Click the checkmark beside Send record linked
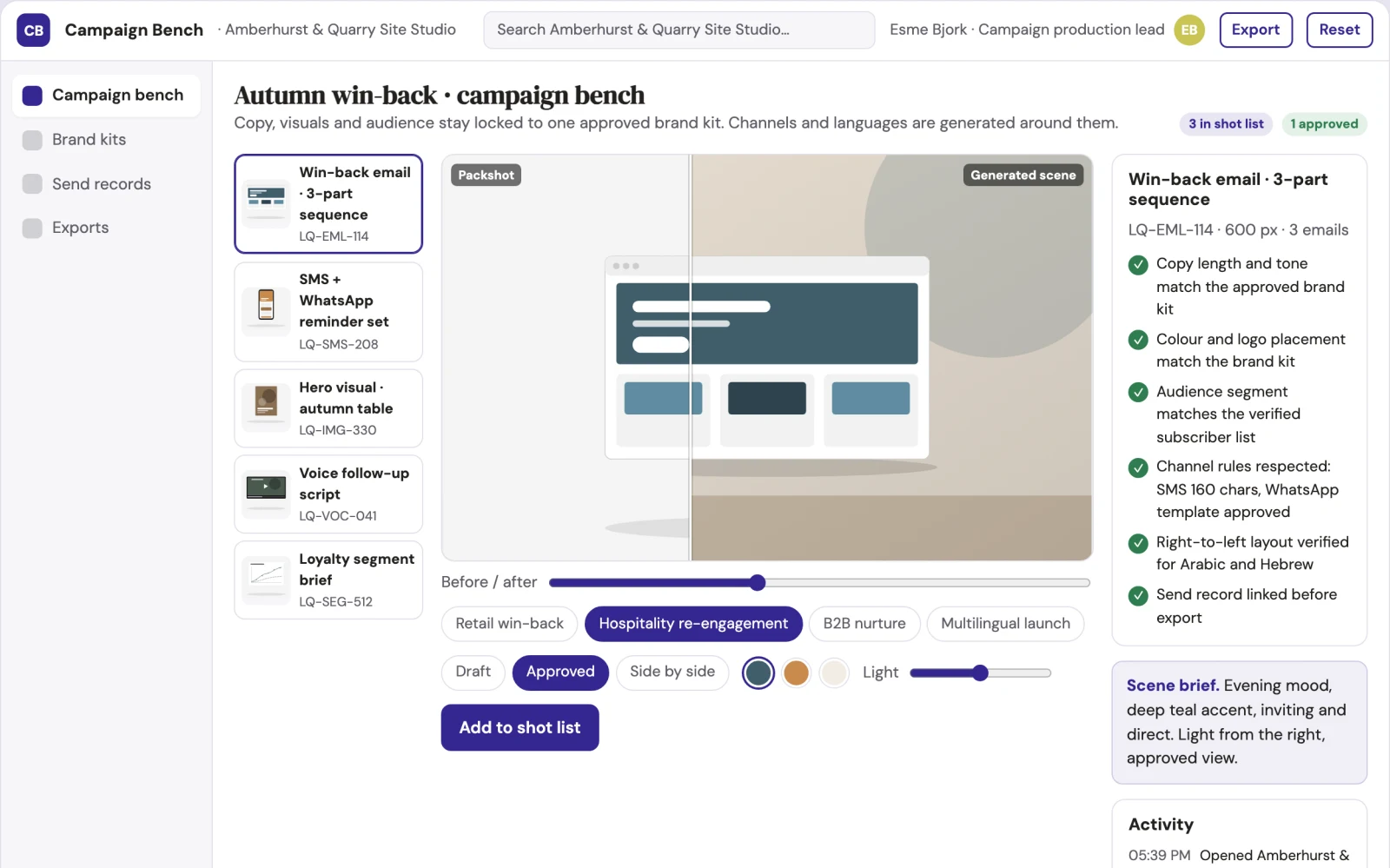1390x868 pixels. pyautogui.click(x=1138, y=595)
